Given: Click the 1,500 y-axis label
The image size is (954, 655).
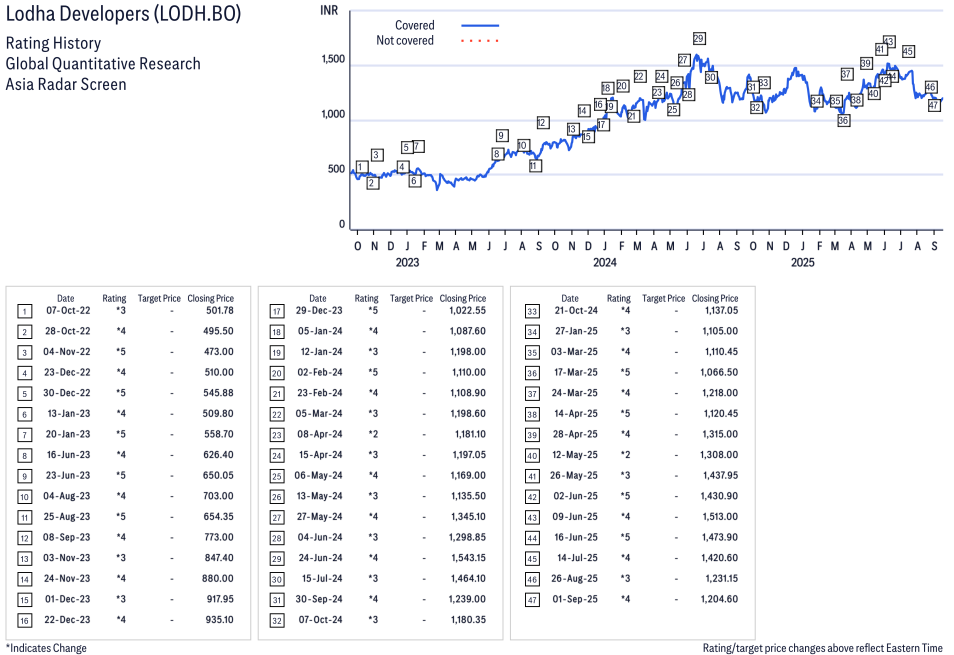Looking at the screenshot, I should (333, 60).
